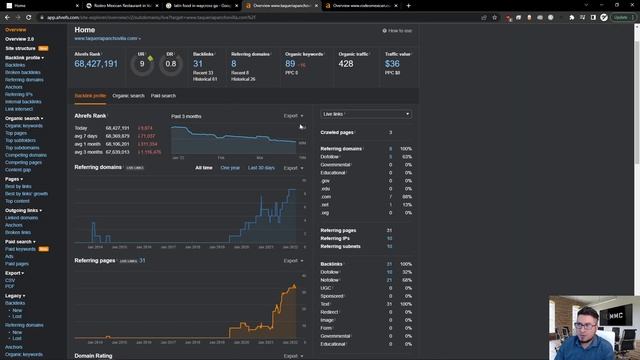Go forward using the browser forward arrow
This screenshot has height=360, width=640.
[x=18, y=18]
